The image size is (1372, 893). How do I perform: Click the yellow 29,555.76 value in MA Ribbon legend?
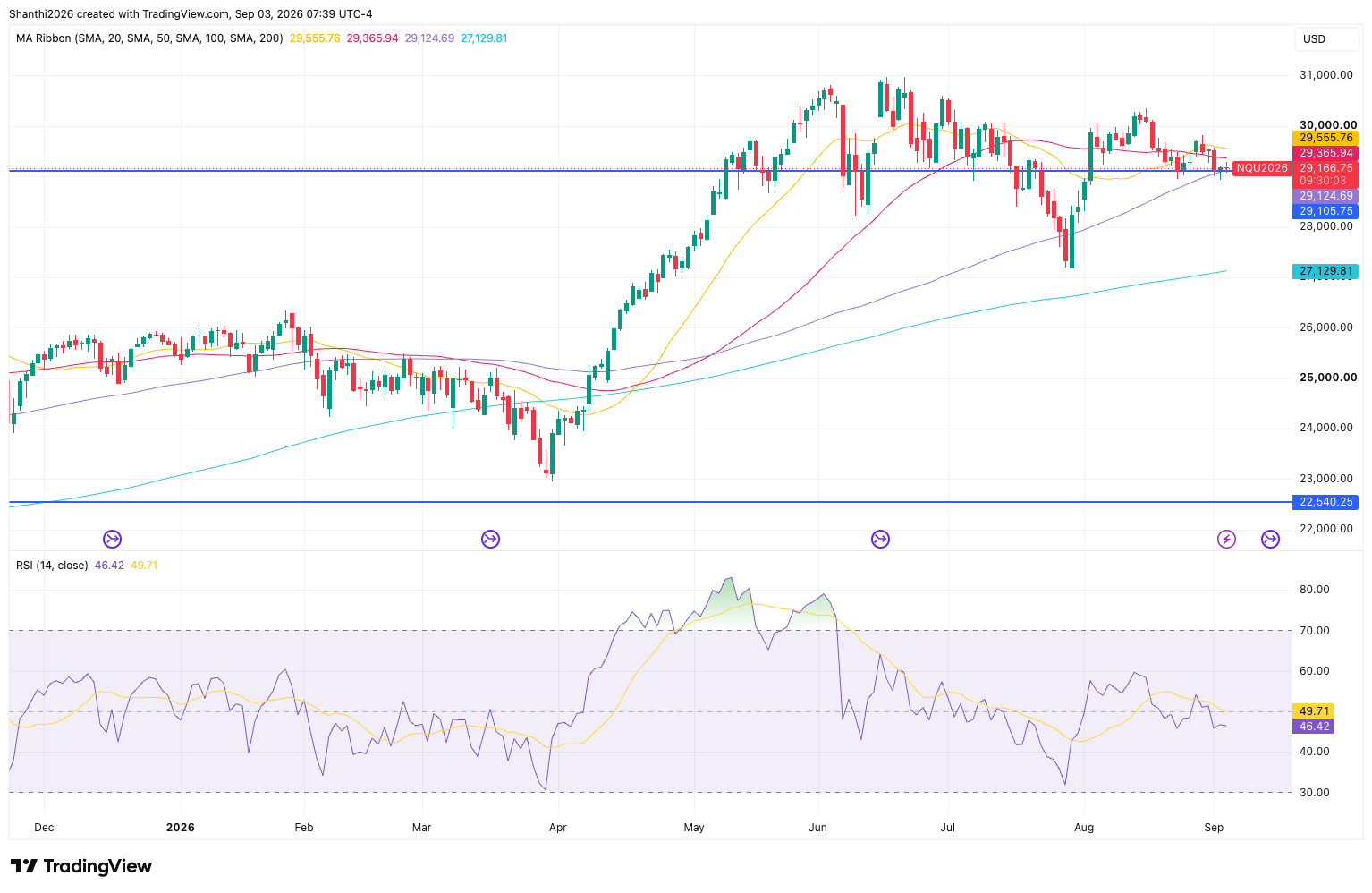point(315,38)
